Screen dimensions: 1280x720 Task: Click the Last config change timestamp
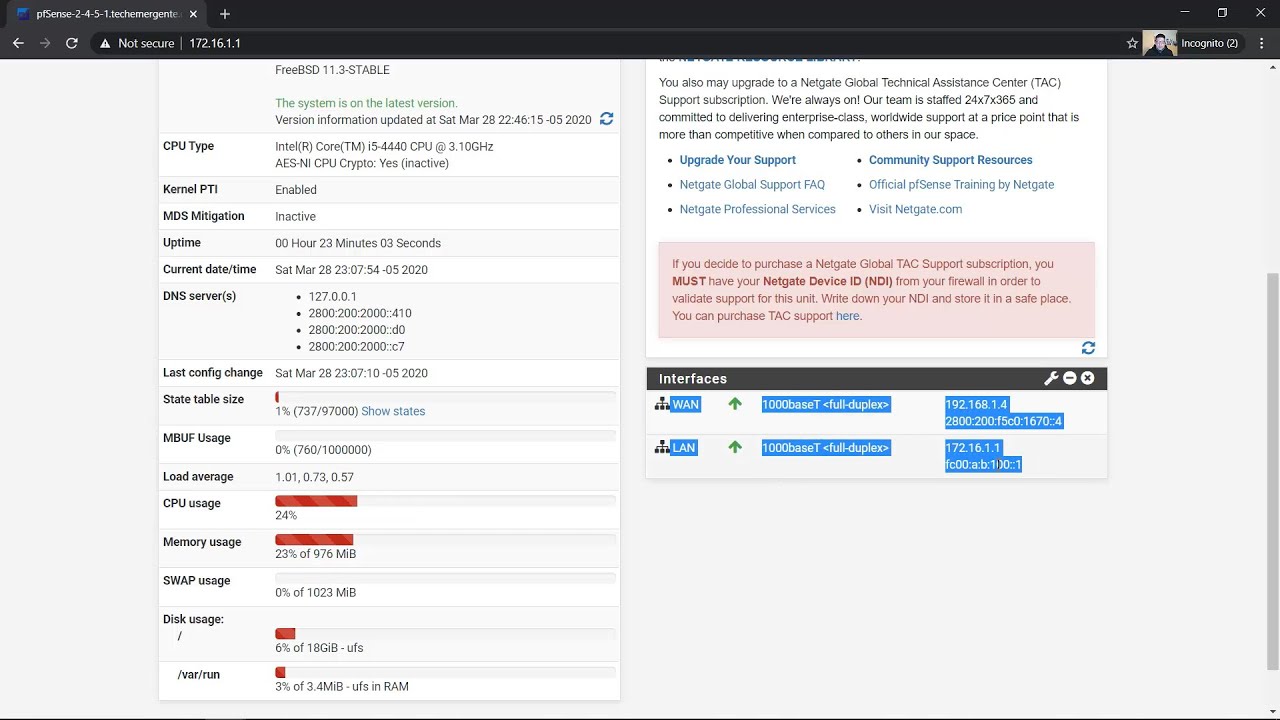(x=351, y=373)
